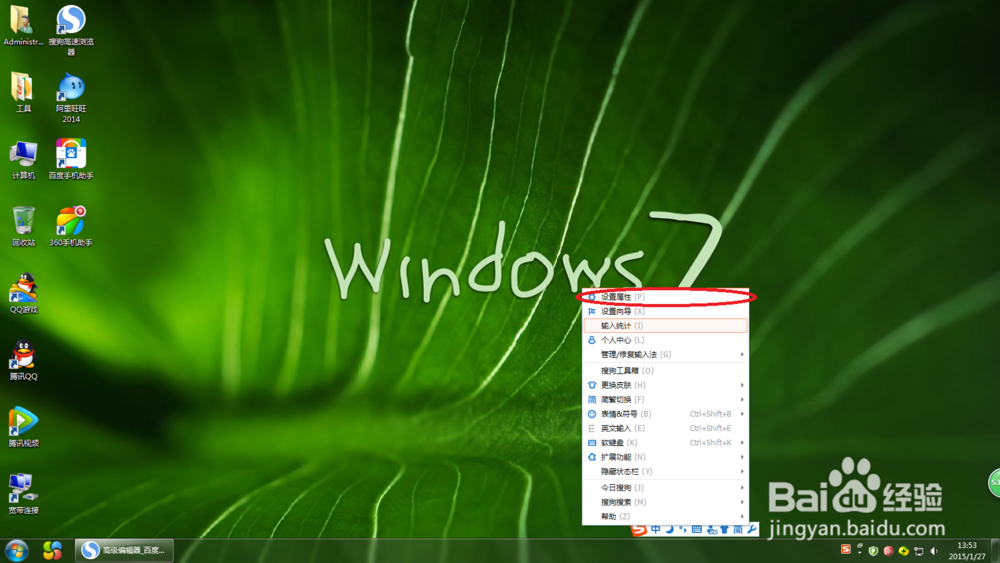This screenshot has height=563, width=1000.
Task: Expand the 更换皮肤 submenu arrow
Action: [x=742, y=385]
